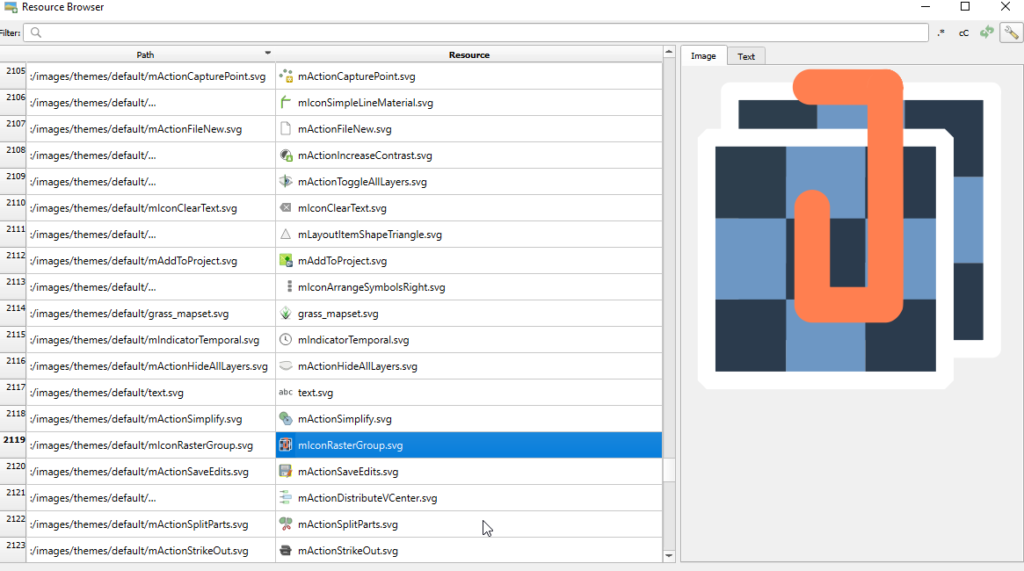This screenshot has width=1024, height=571.
Task: Toggle the wrench settings button
Action: tap(1010, 33)
